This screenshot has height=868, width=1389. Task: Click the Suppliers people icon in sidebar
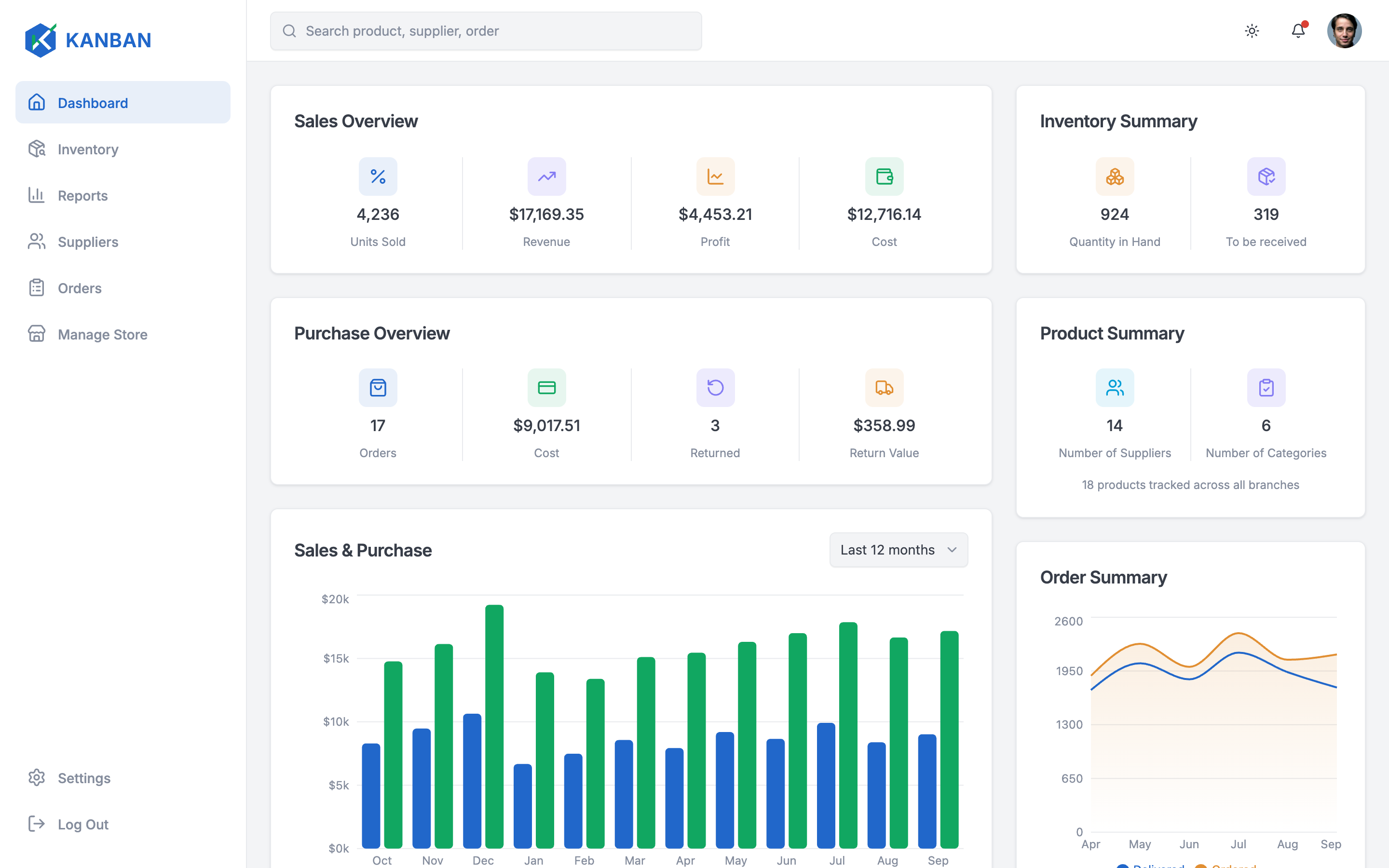(37, 242)
